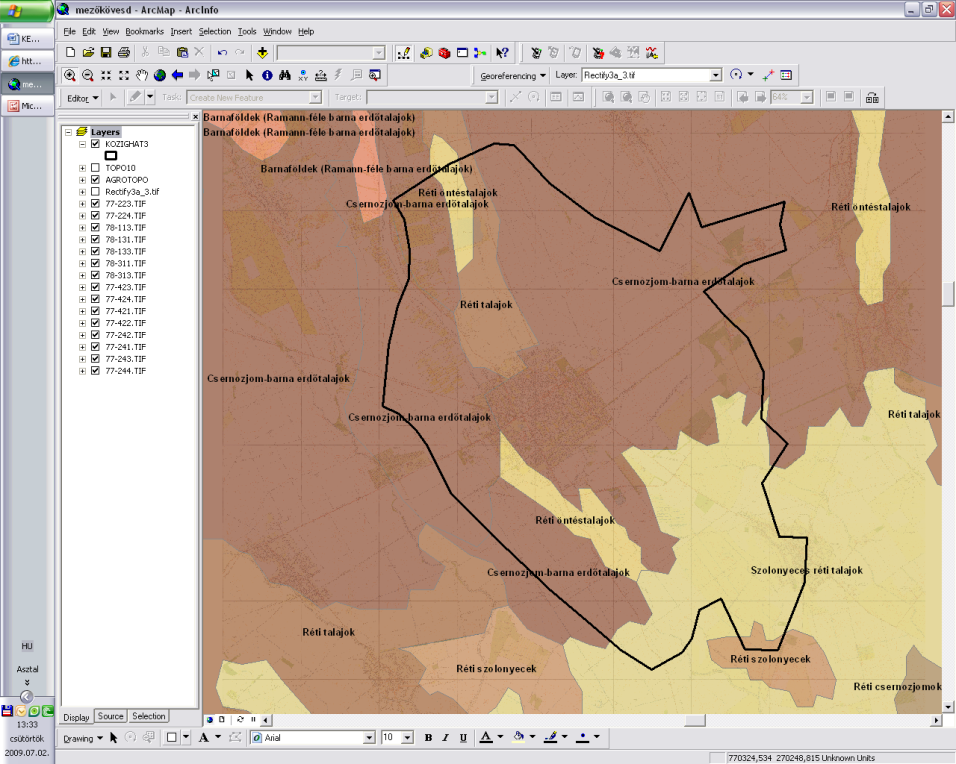Click Add Control Points georeferencing tool
The height and width of the screenshot is (764, 956).
(x=768, y=75)
